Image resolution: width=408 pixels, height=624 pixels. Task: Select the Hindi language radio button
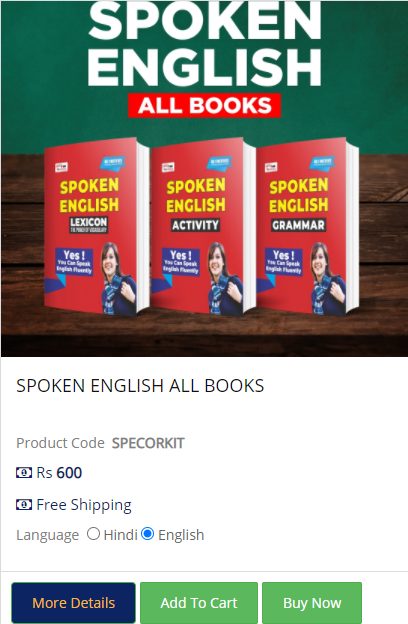pyautogui.click(x=93, y=534)
